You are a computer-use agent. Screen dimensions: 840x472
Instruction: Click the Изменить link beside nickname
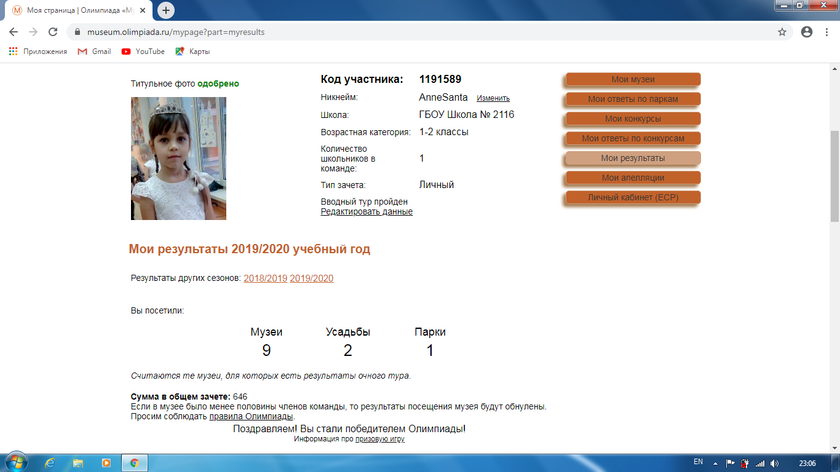[493, 99]
